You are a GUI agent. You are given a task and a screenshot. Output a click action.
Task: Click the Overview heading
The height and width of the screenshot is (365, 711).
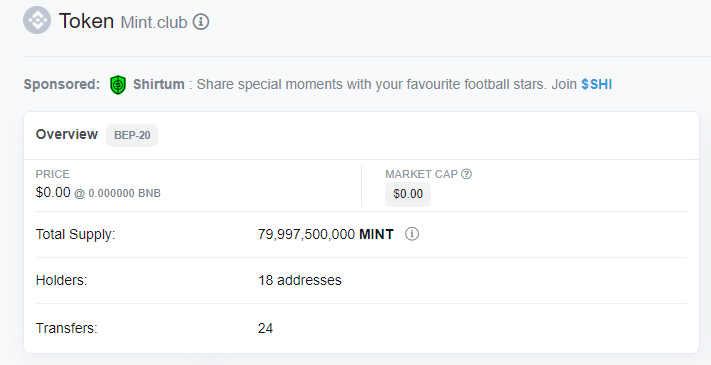click(x=67, y=134)
